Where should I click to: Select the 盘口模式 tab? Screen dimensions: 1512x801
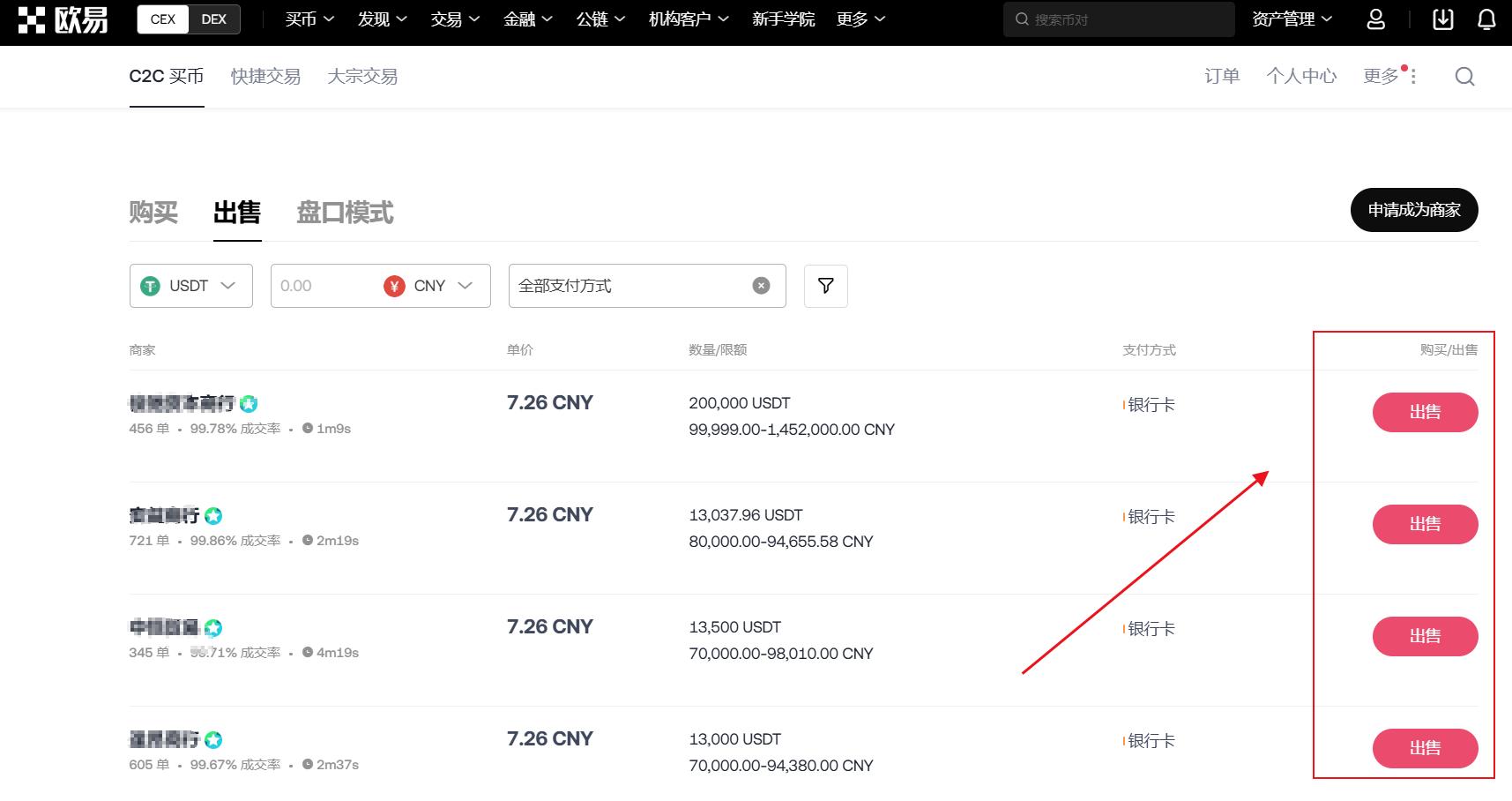[x=345, y=213]
